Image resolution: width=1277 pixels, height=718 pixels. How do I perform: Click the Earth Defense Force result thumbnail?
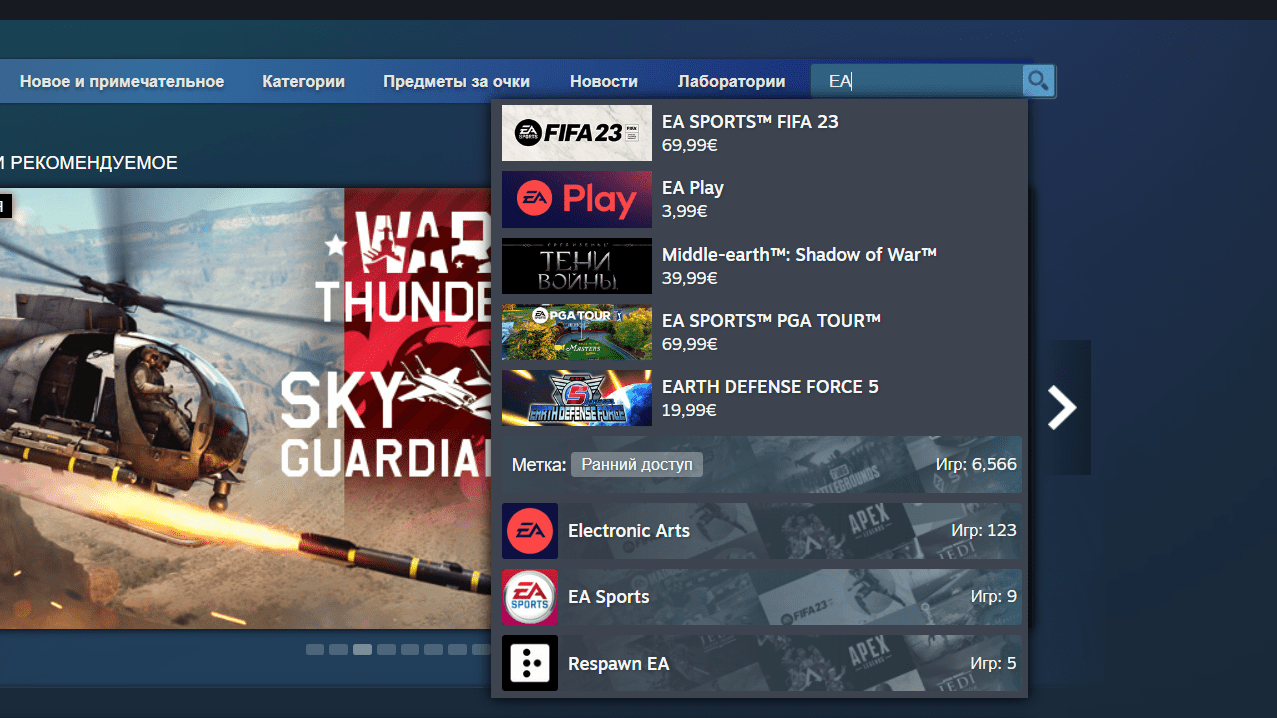(577, 398)
